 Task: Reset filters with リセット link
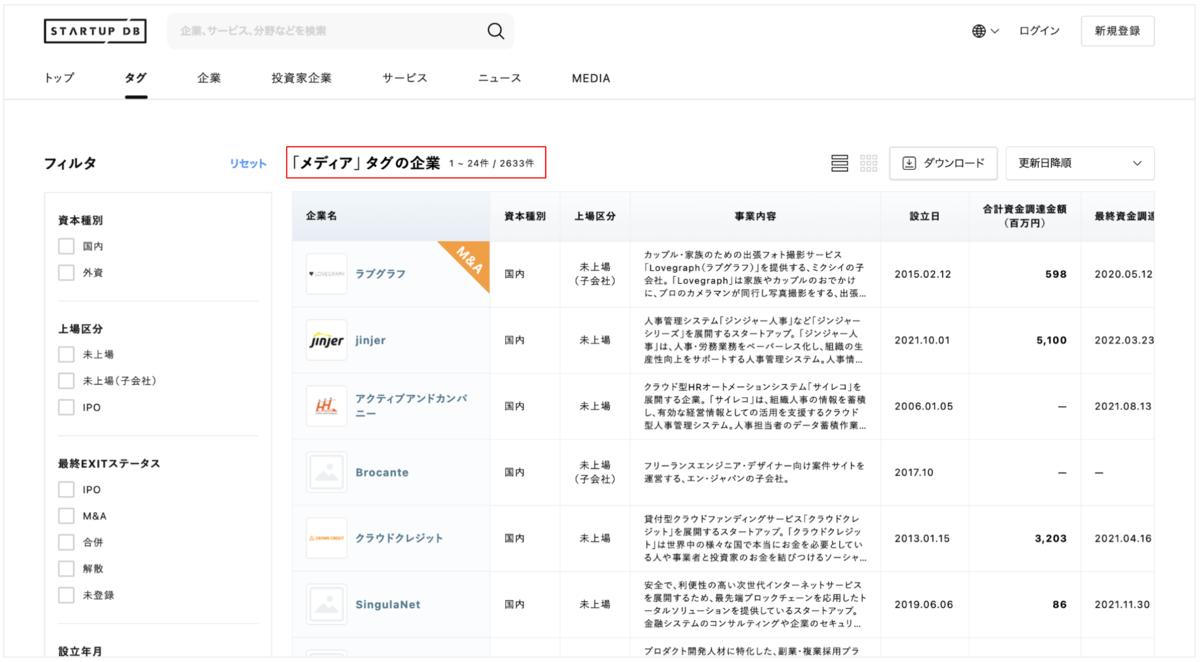[x=248, y=164]
